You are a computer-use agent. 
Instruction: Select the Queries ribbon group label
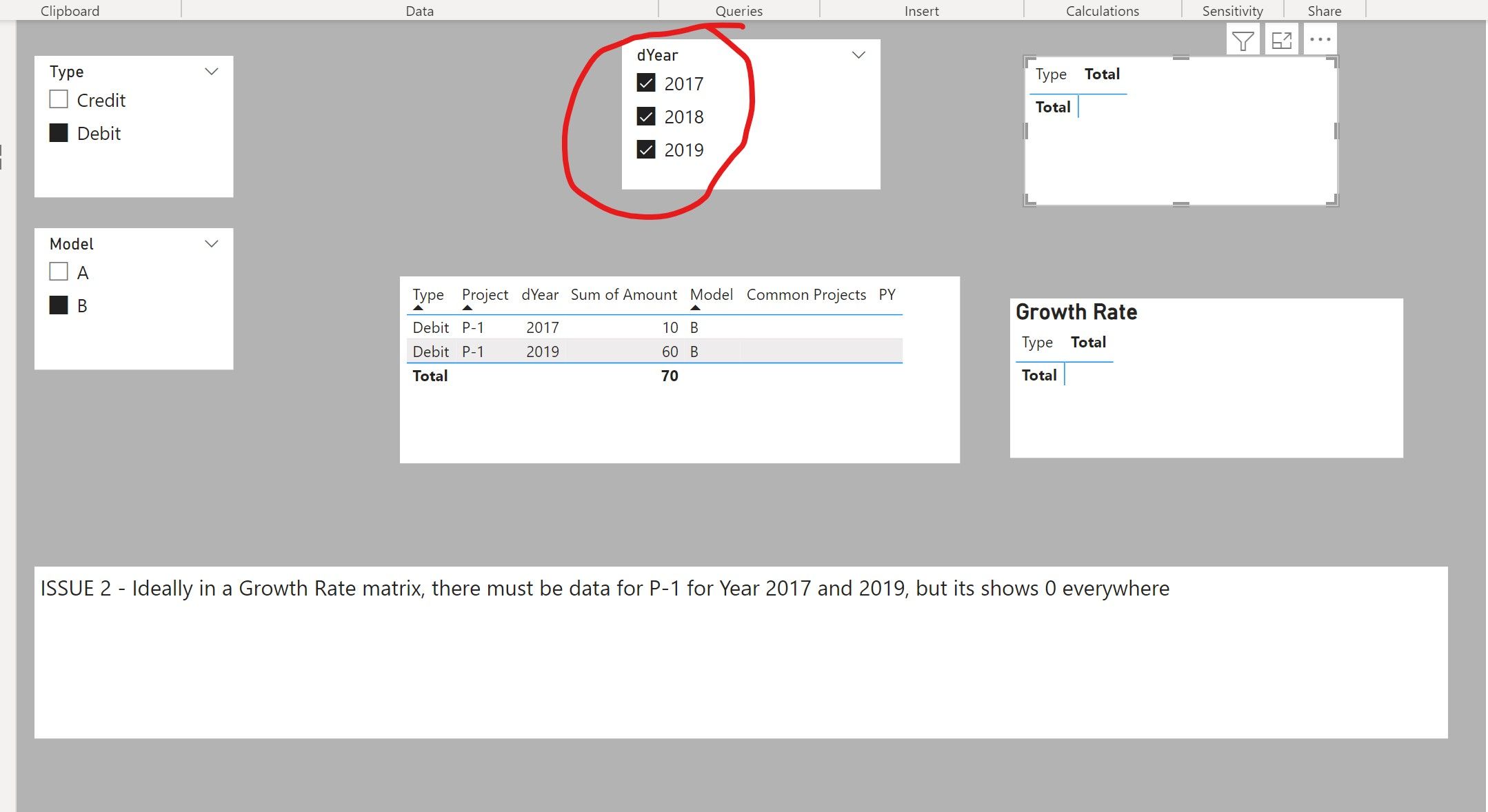tap(738, 11)
